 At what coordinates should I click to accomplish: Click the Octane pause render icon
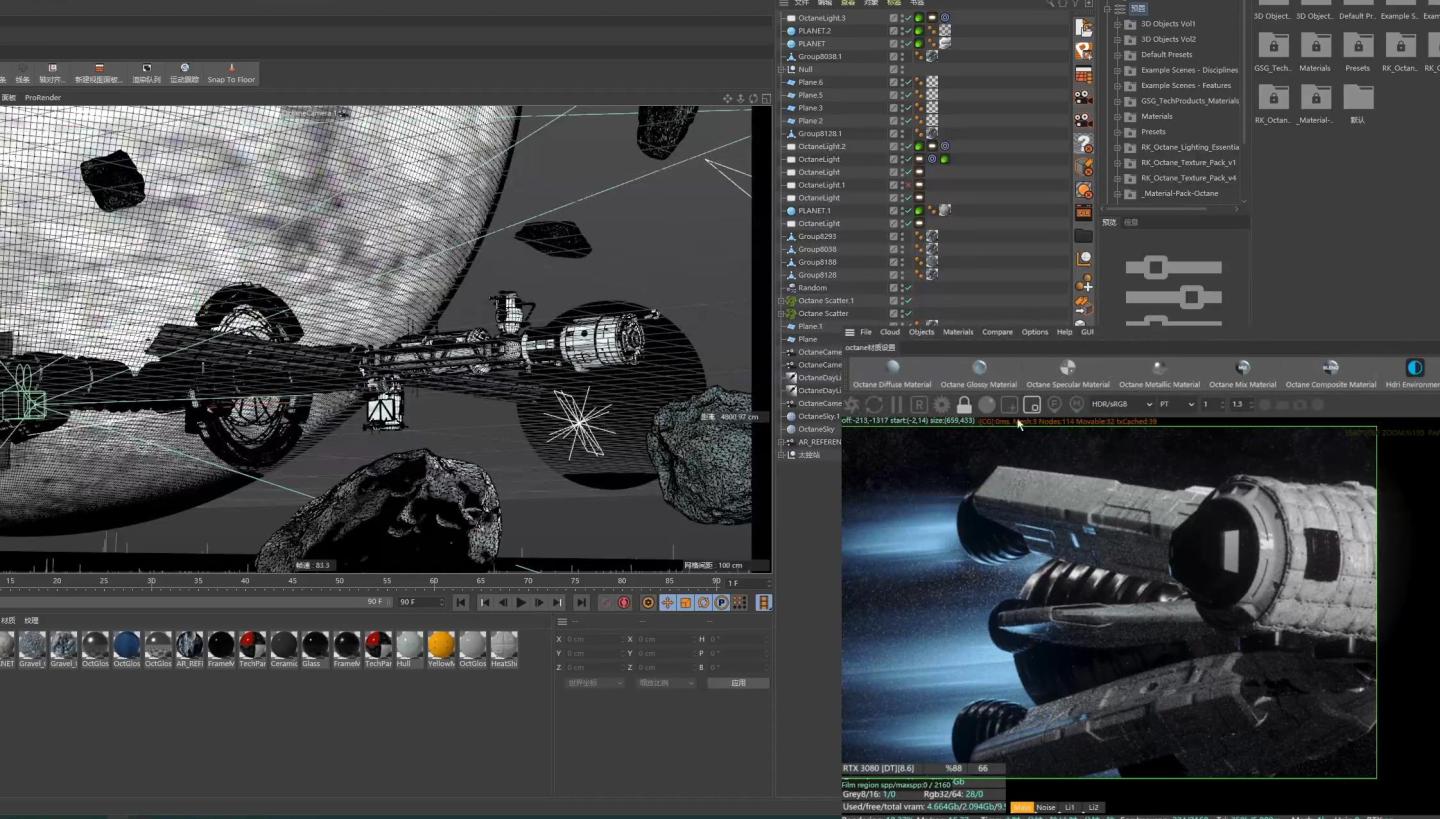[897, 404]
